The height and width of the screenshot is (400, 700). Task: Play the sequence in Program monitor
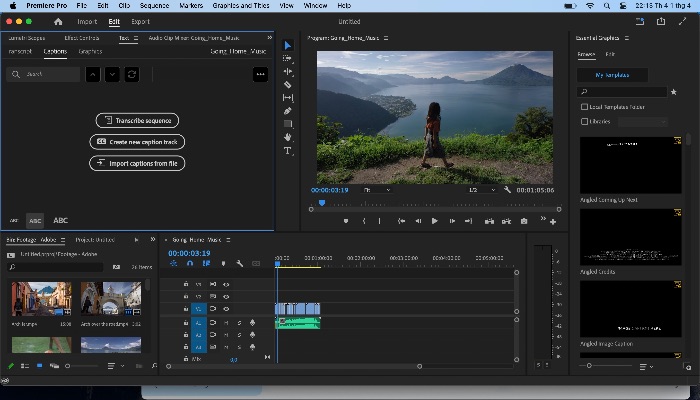pos(434,221)
